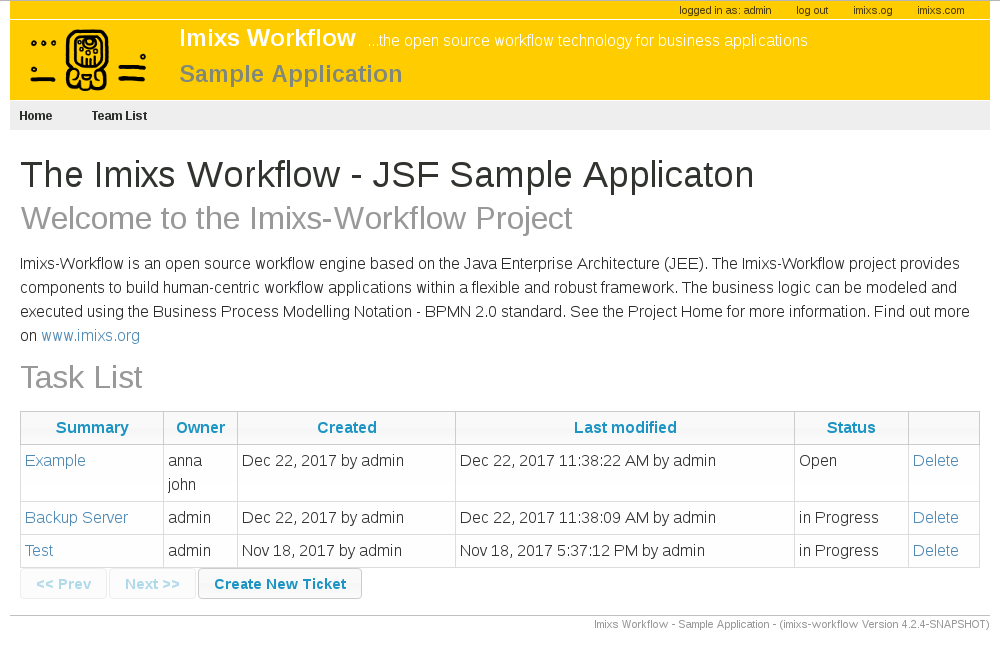1000x665 pixels.
Task: Sort the table by Created column
Action: 347,427
